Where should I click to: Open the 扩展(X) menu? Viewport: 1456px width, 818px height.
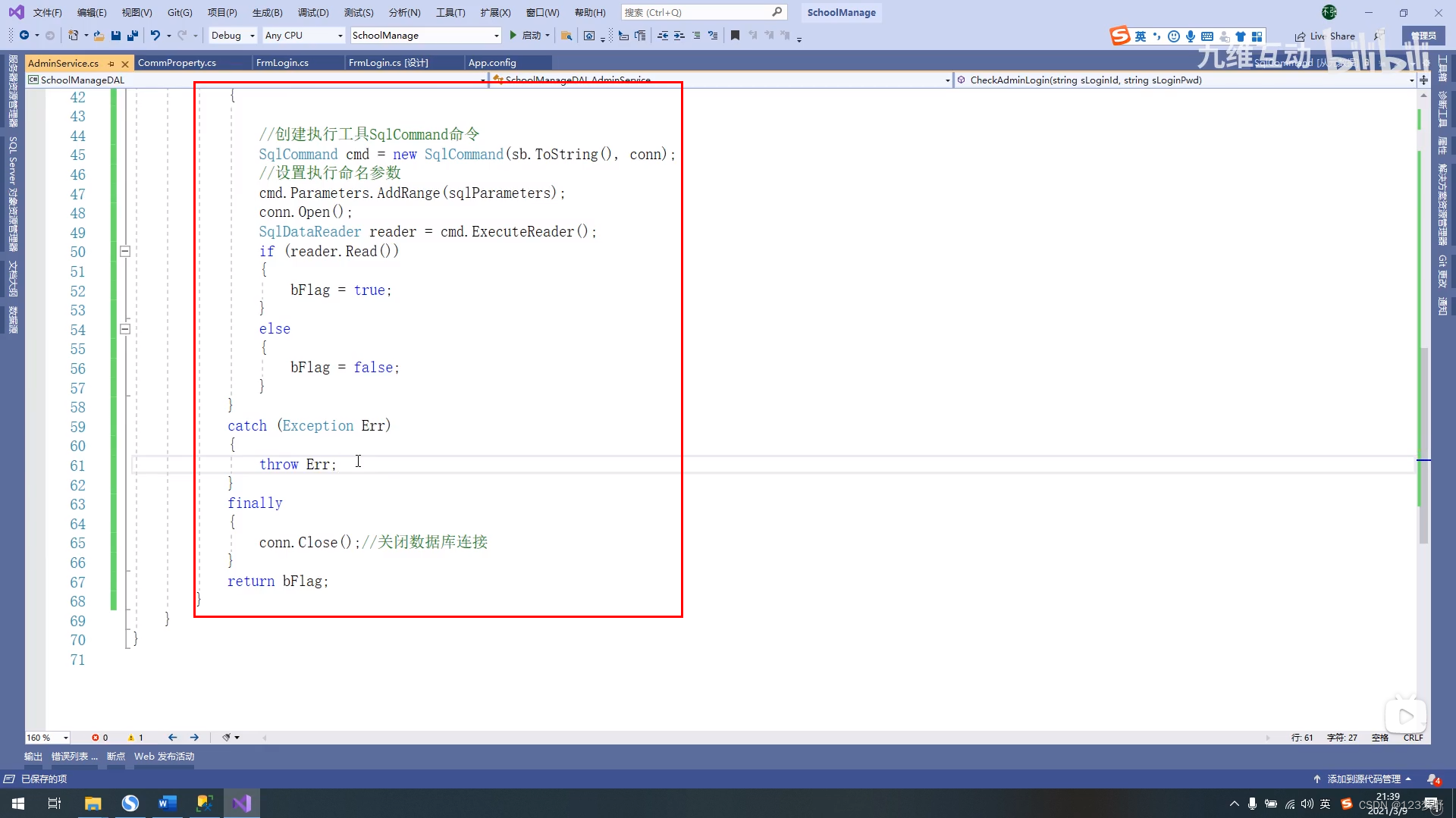pos(495,13)
